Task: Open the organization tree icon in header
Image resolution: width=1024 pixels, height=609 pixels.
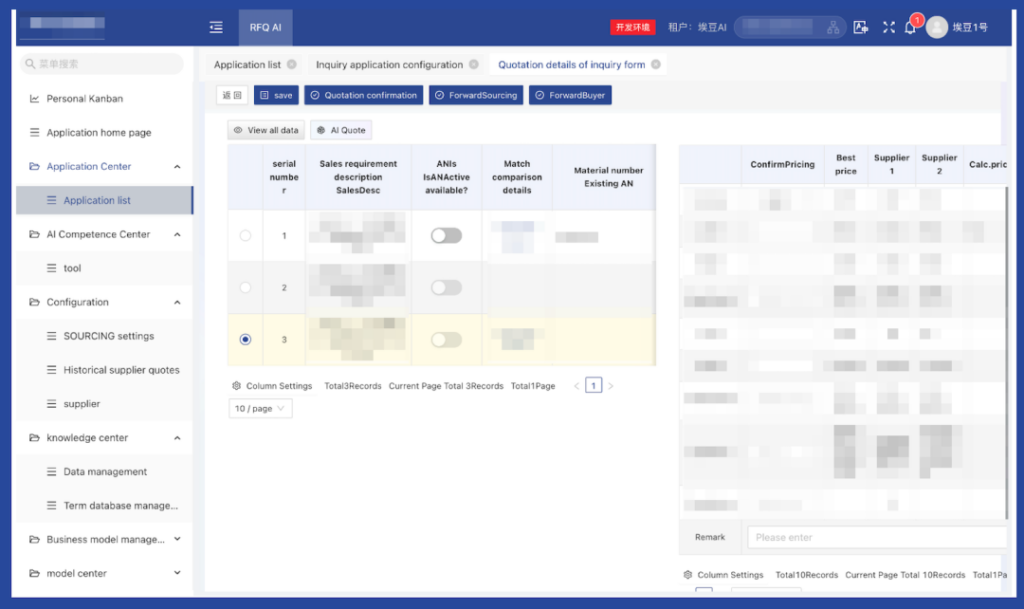Action: [x=833, y=27]
